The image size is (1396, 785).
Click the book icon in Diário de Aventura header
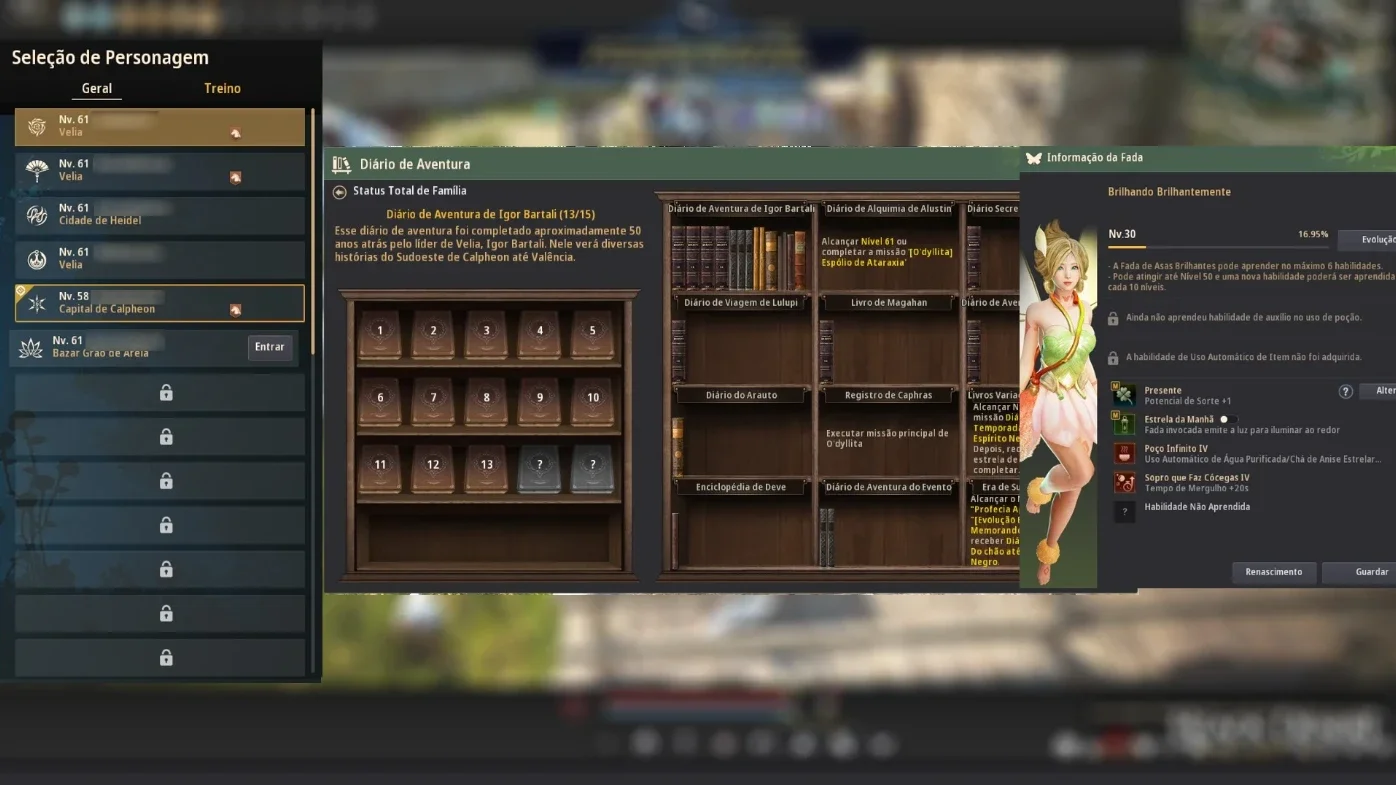[x=342, y=165]
